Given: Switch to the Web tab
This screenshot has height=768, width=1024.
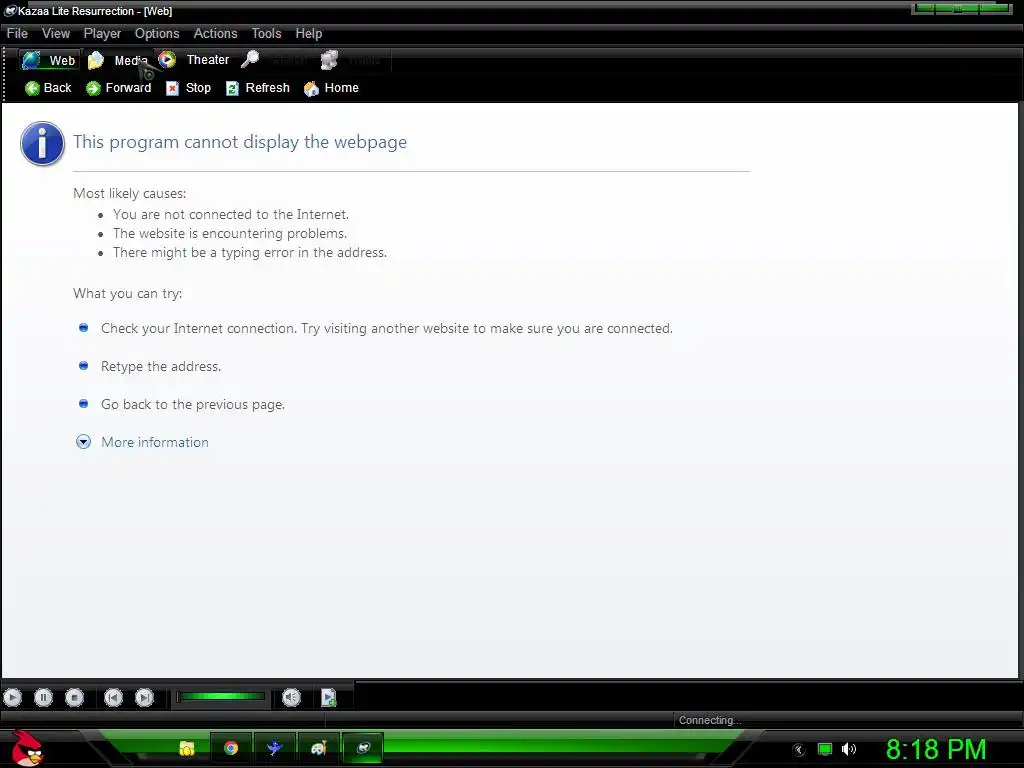Looking at the screenshot, I should 49,60.
